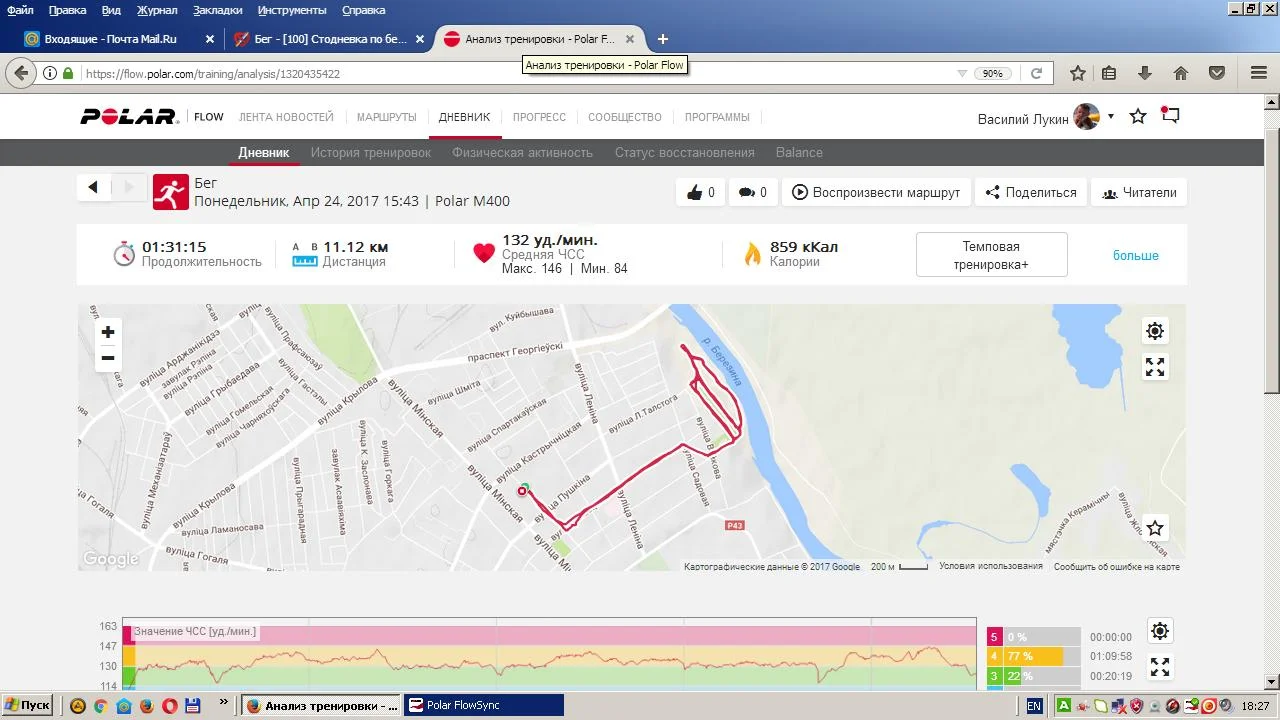Image resolution: width=1280 pixels, height=720 pixels.
Task: Click Сообщить об ошибке на карте link
Action: click(x=1117, y=566)
